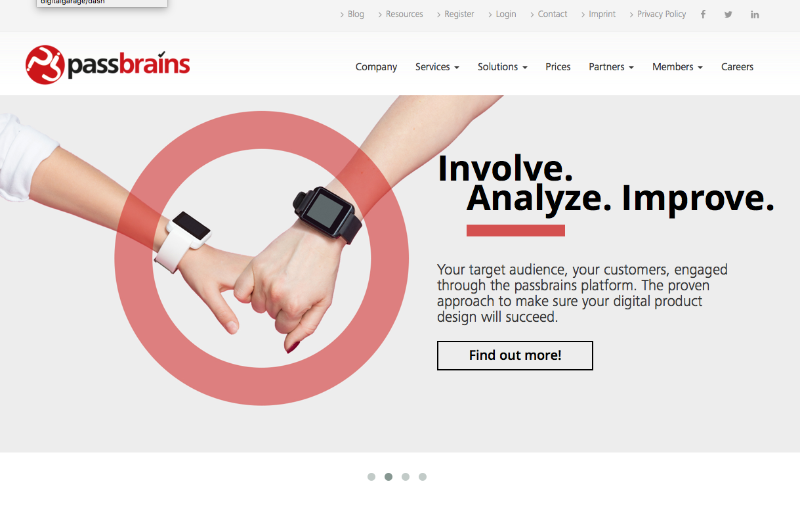
Task: Open the Prices menu item
Action: click(558, 67)
